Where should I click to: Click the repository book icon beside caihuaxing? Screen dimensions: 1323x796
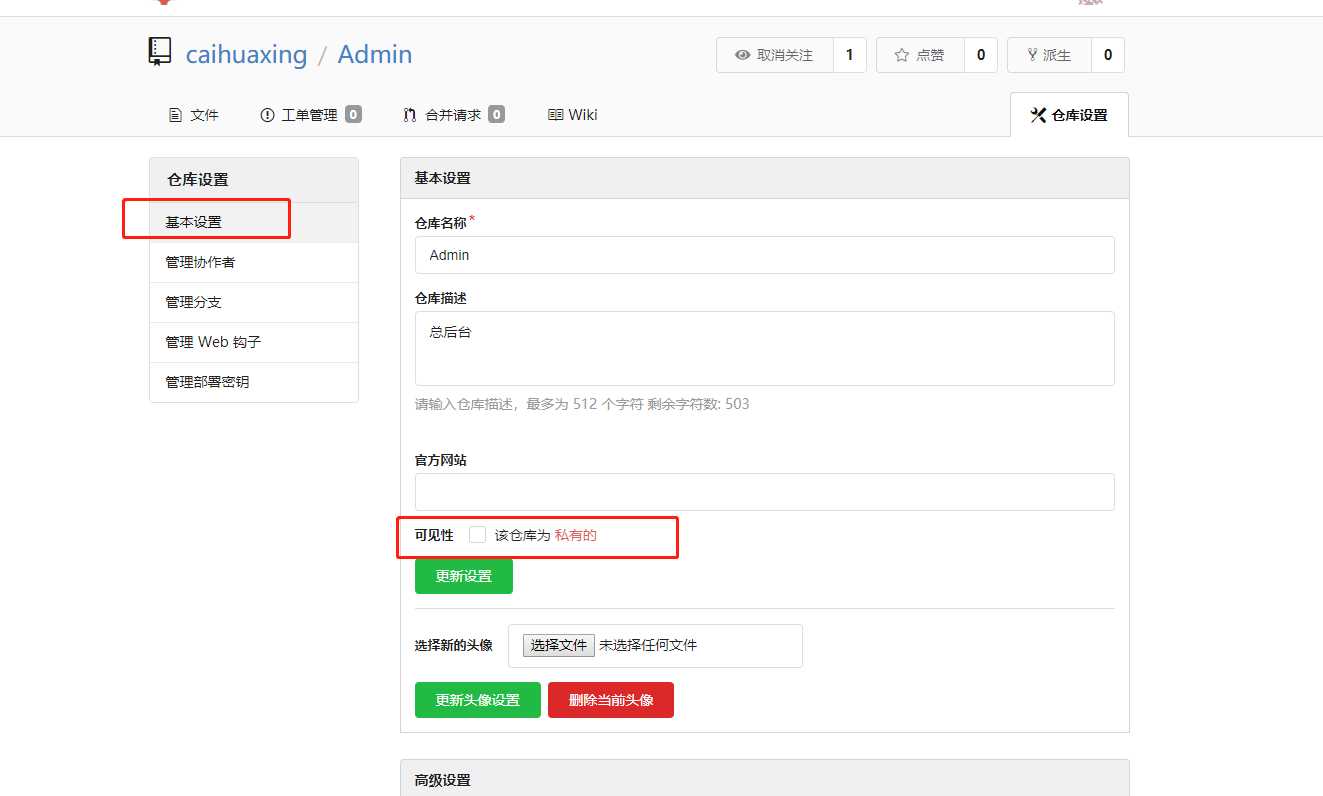[160, 52]
